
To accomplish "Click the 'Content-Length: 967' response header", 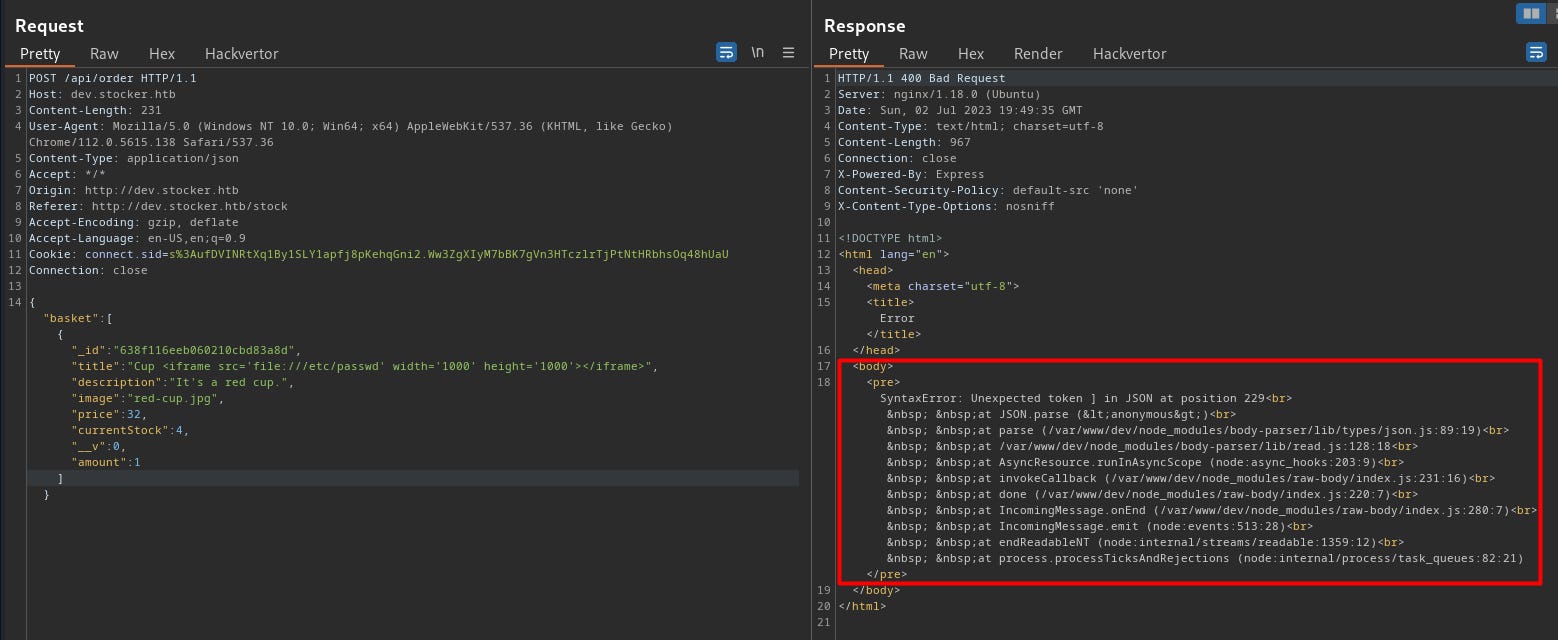I will [x=904, y=142].
